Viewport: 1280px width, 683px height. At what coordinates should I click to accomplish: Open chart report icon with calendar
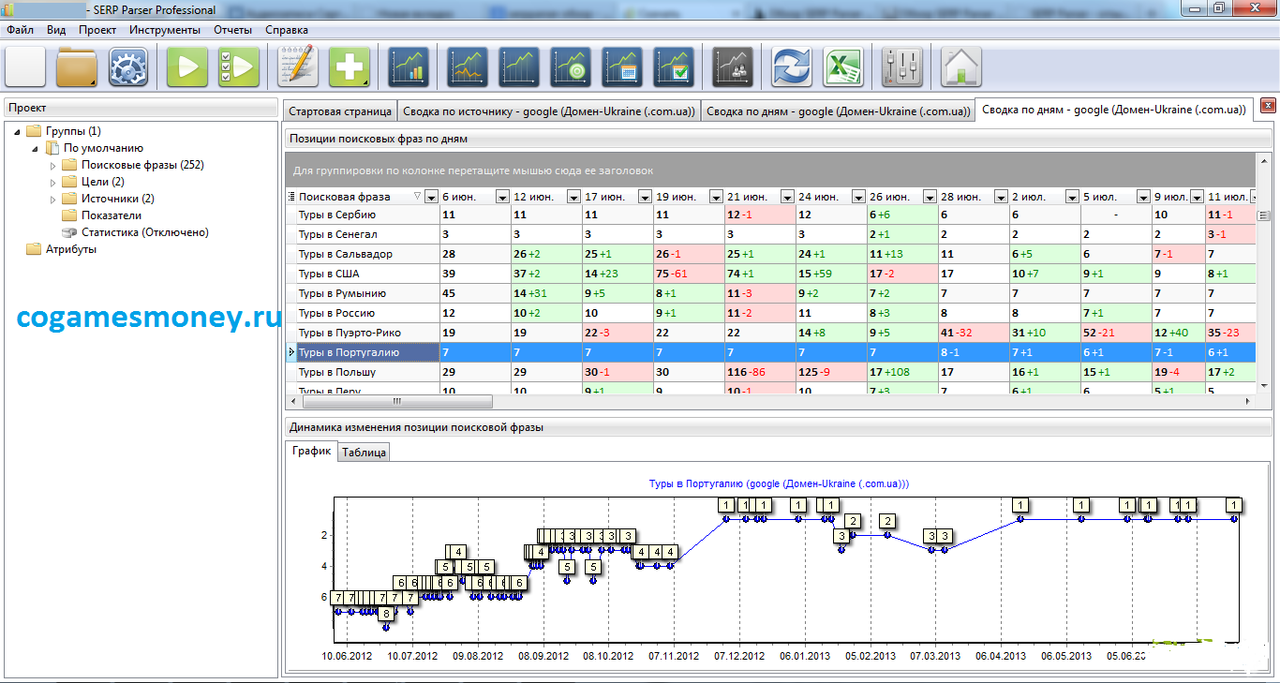coord(622,68)
